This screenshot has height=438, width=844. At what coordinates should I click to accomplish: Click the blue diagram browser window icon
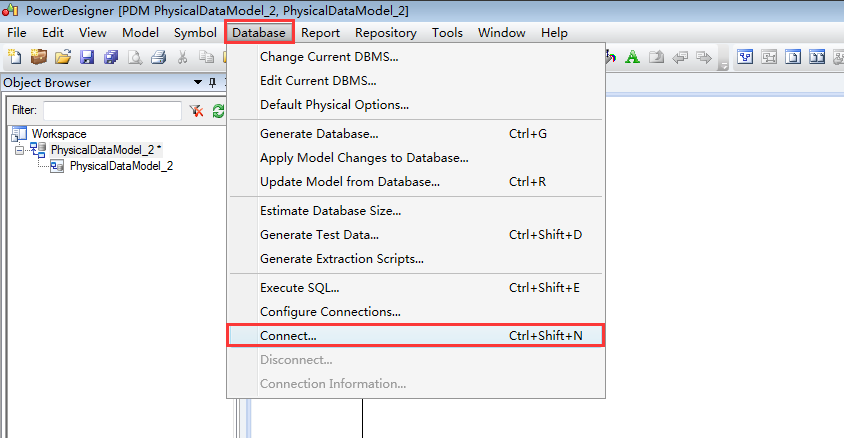click(x=745, y=56)
